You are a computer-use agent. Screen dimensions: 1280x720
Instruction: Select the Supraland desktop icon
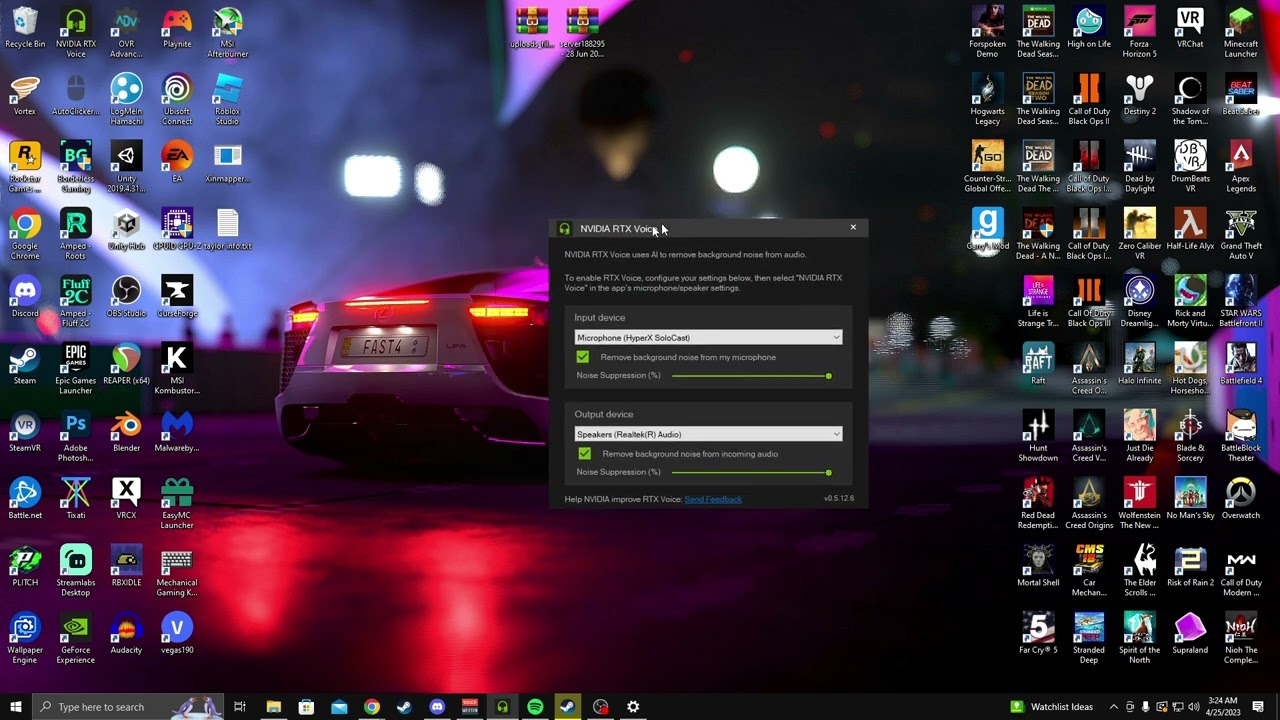tap(1190, 633)
